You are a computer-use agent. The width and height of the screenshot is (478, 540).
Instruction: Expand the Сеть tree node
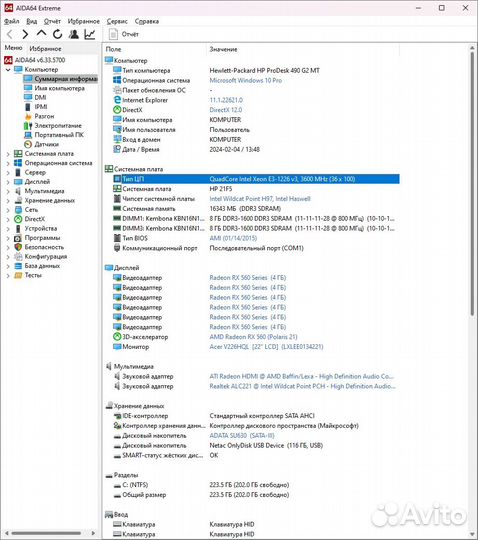(x=8, y=210)
